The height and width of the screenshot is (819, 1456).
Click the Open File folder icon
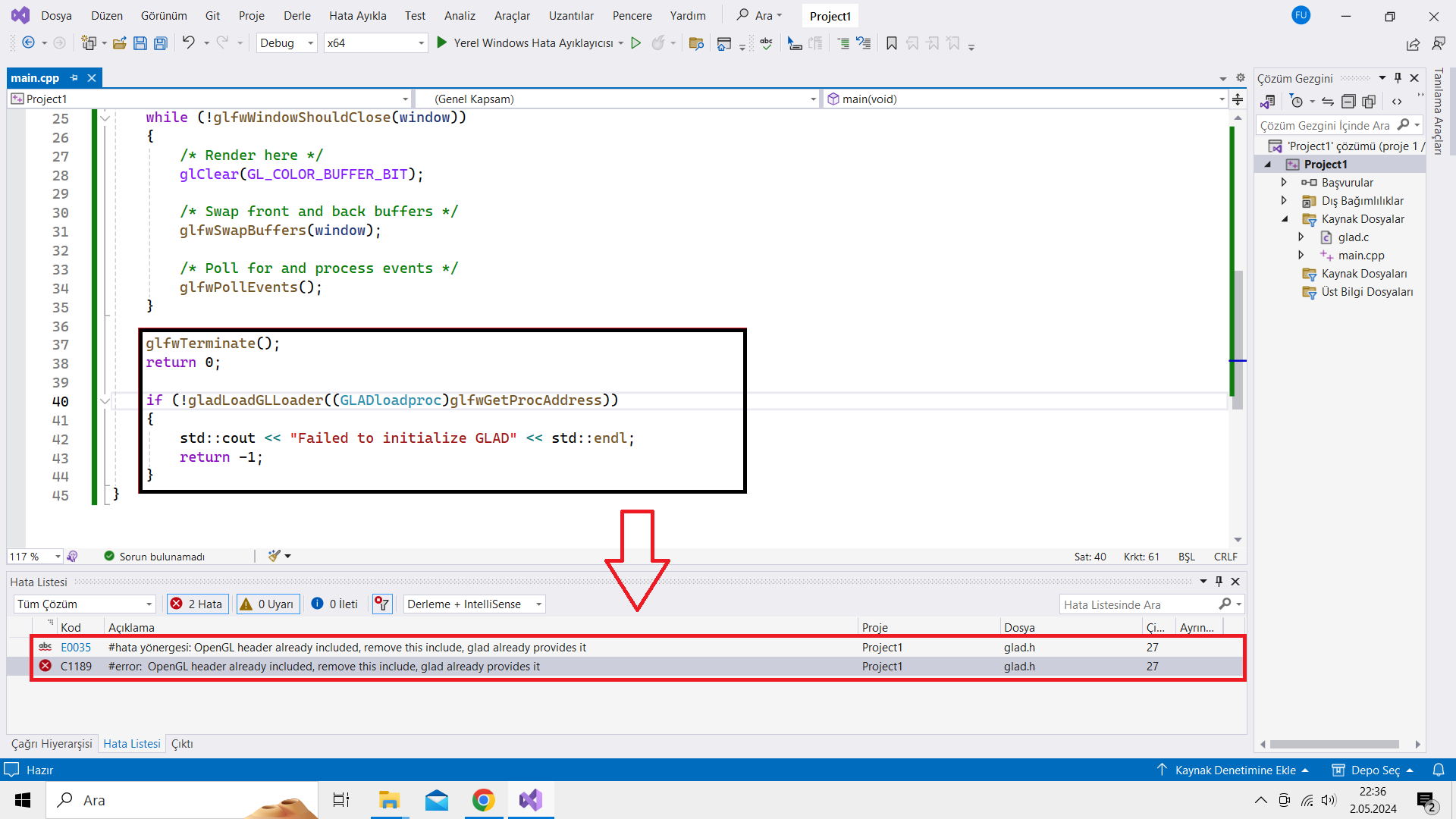coord(119,43)
